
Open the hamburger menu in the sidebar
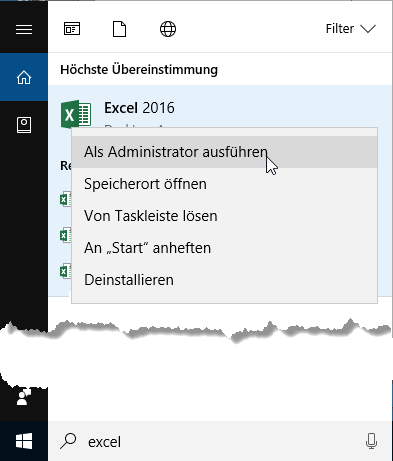(24, 29)
